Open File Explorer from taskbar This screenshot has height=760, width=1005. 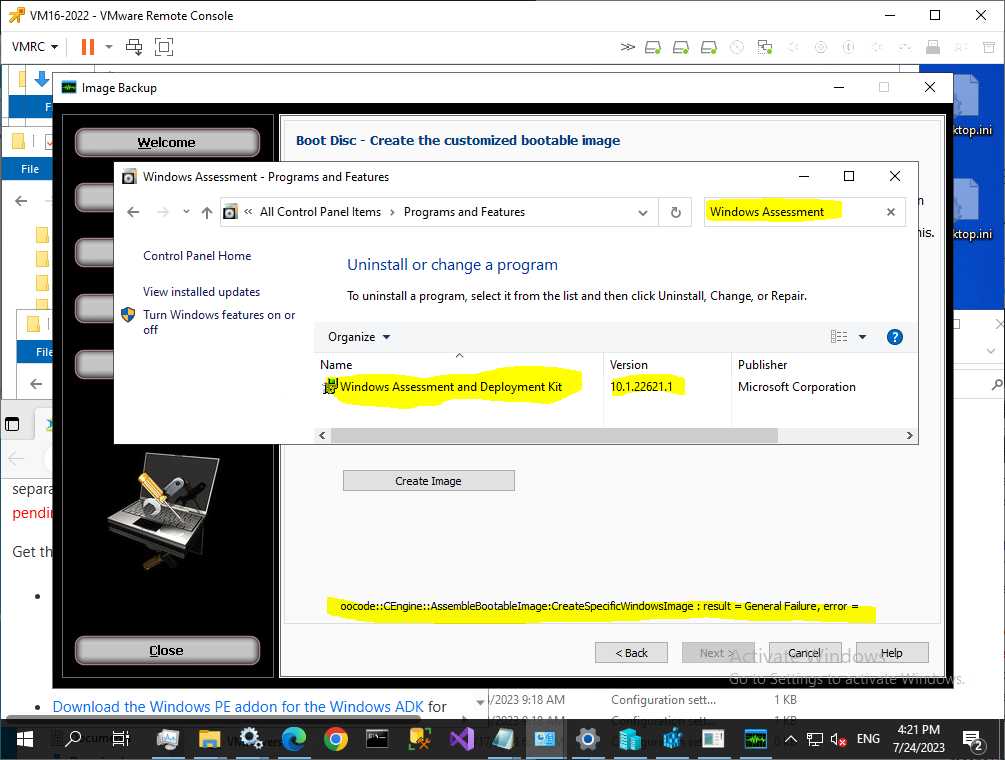pos(209,739)
